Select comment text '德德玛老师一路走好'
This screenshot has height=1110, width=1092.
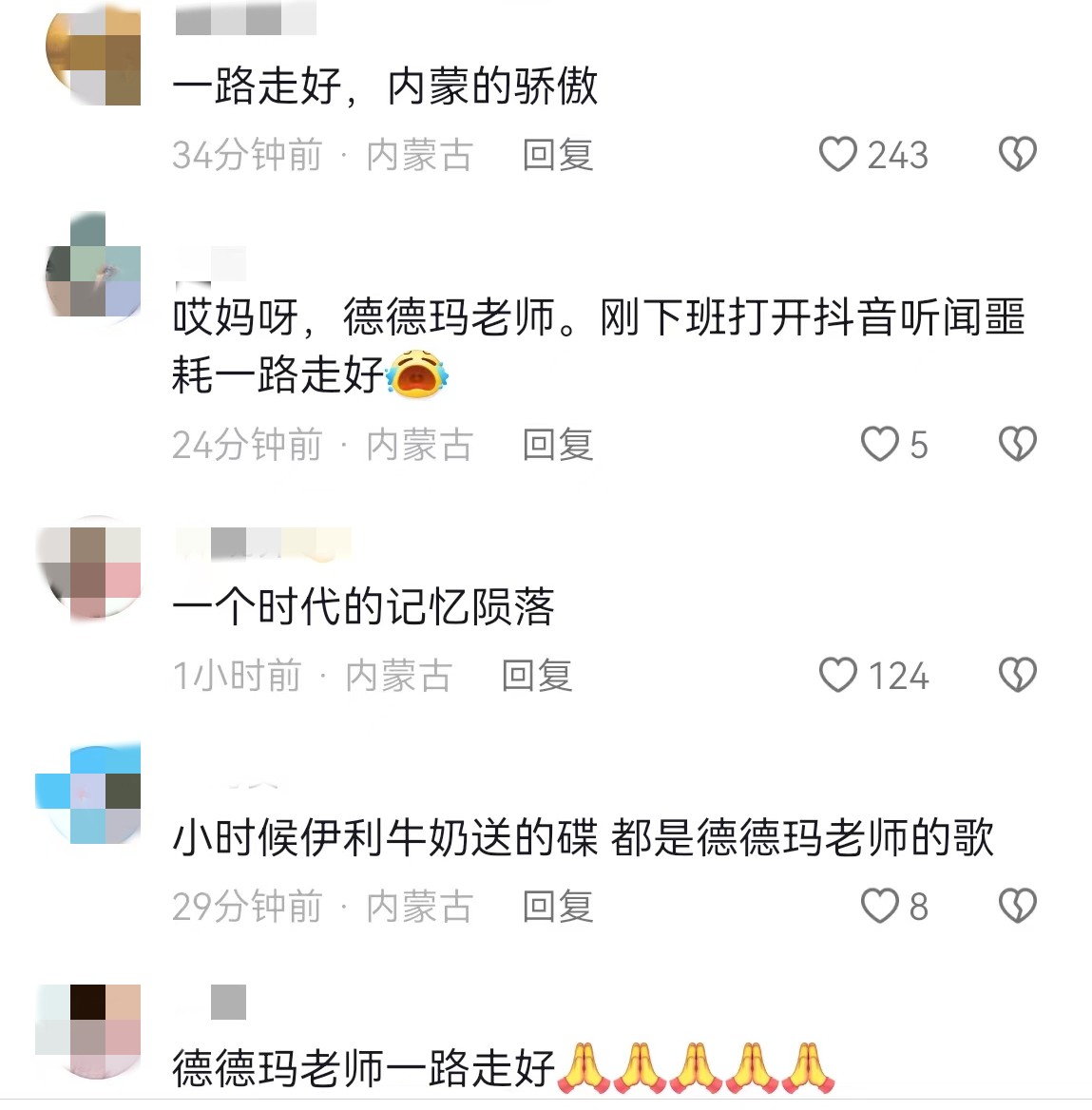pyautogui.click(x=363, y=1067)
